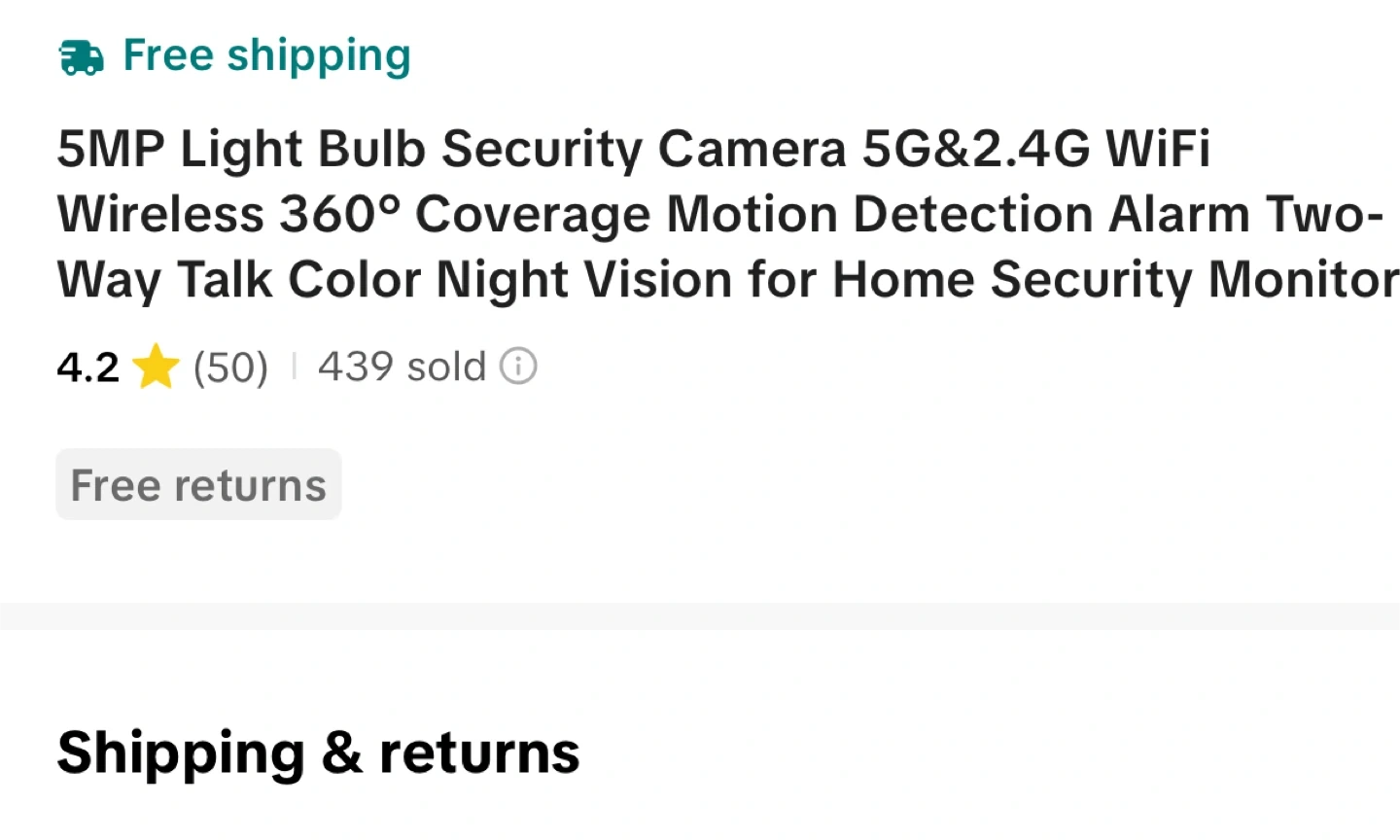
Task: Click the title line starting "5MP Light Bulb"
Action: 632,149
